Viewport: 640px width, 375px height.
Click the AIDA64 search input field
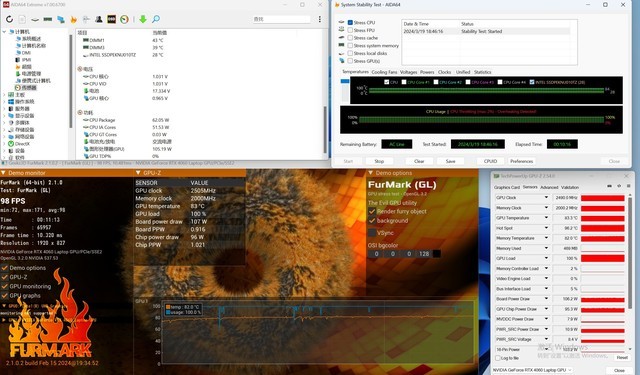[x=281, y=19]
